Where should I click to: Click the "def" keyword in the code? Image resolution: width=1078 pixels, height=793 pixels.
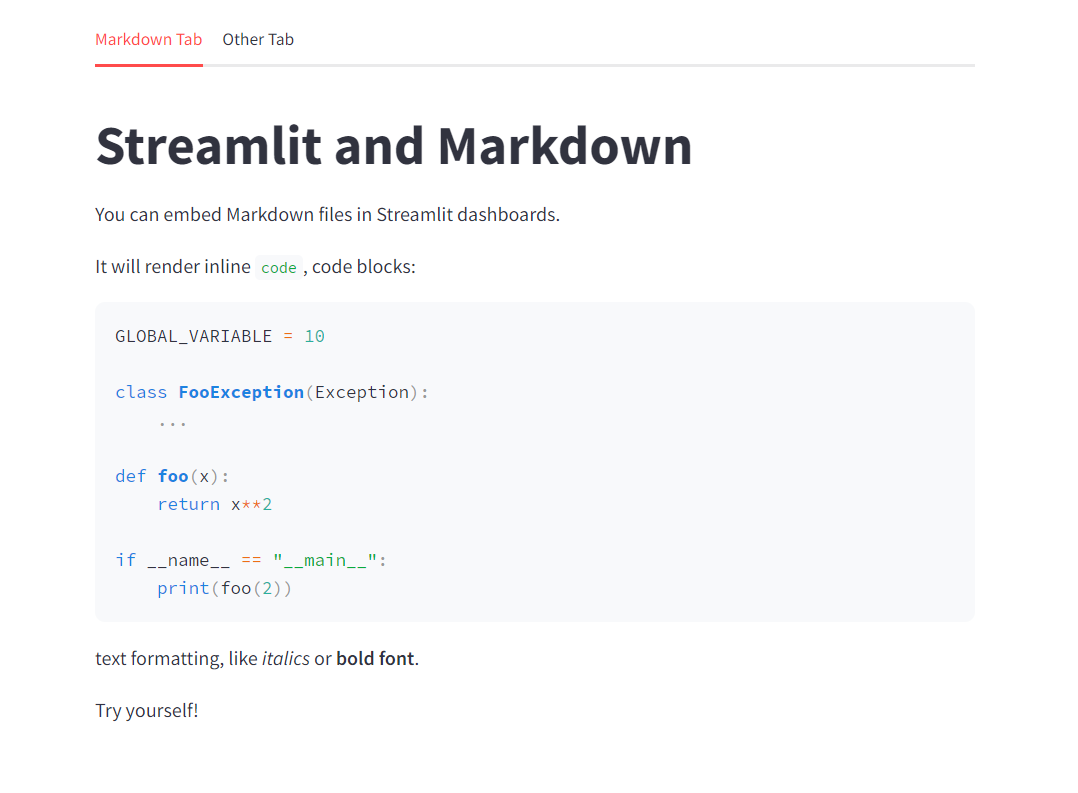pyautogui.click(x=130, y=476)
